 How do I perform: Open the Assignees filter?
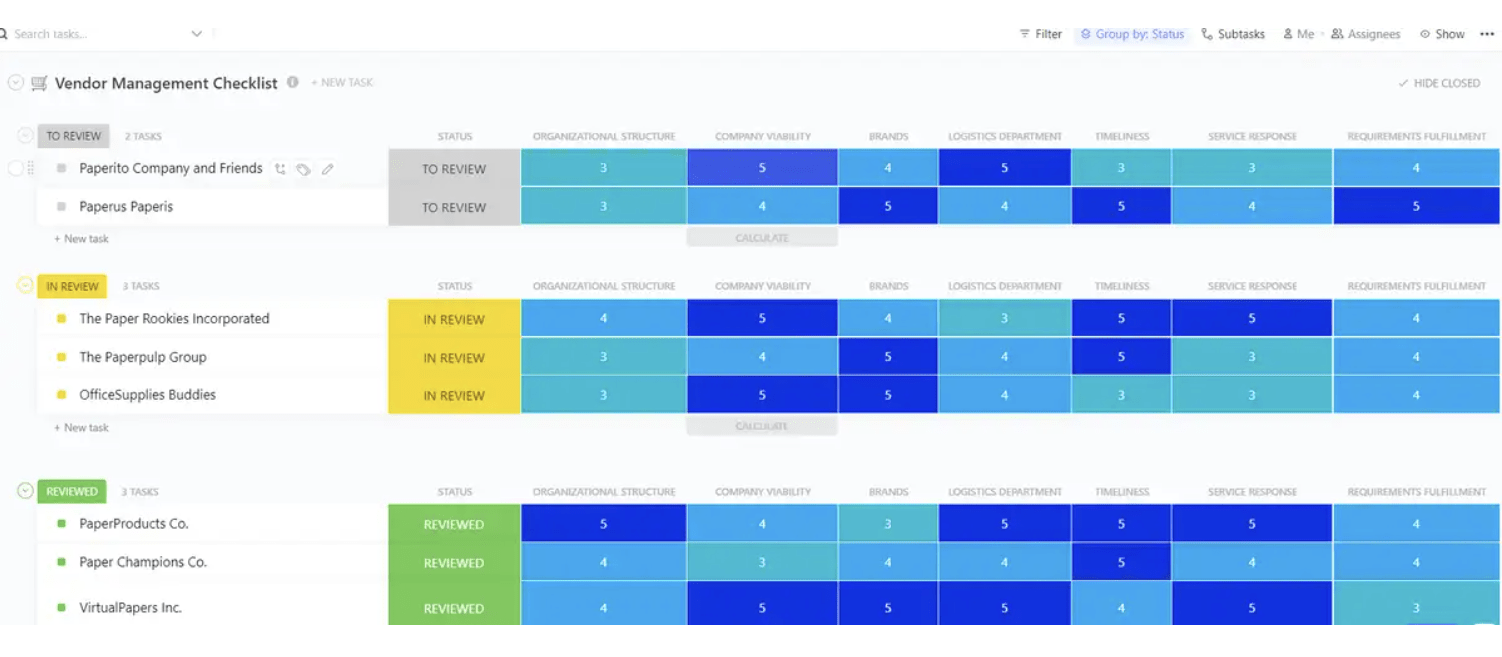tap(1366, 34)
